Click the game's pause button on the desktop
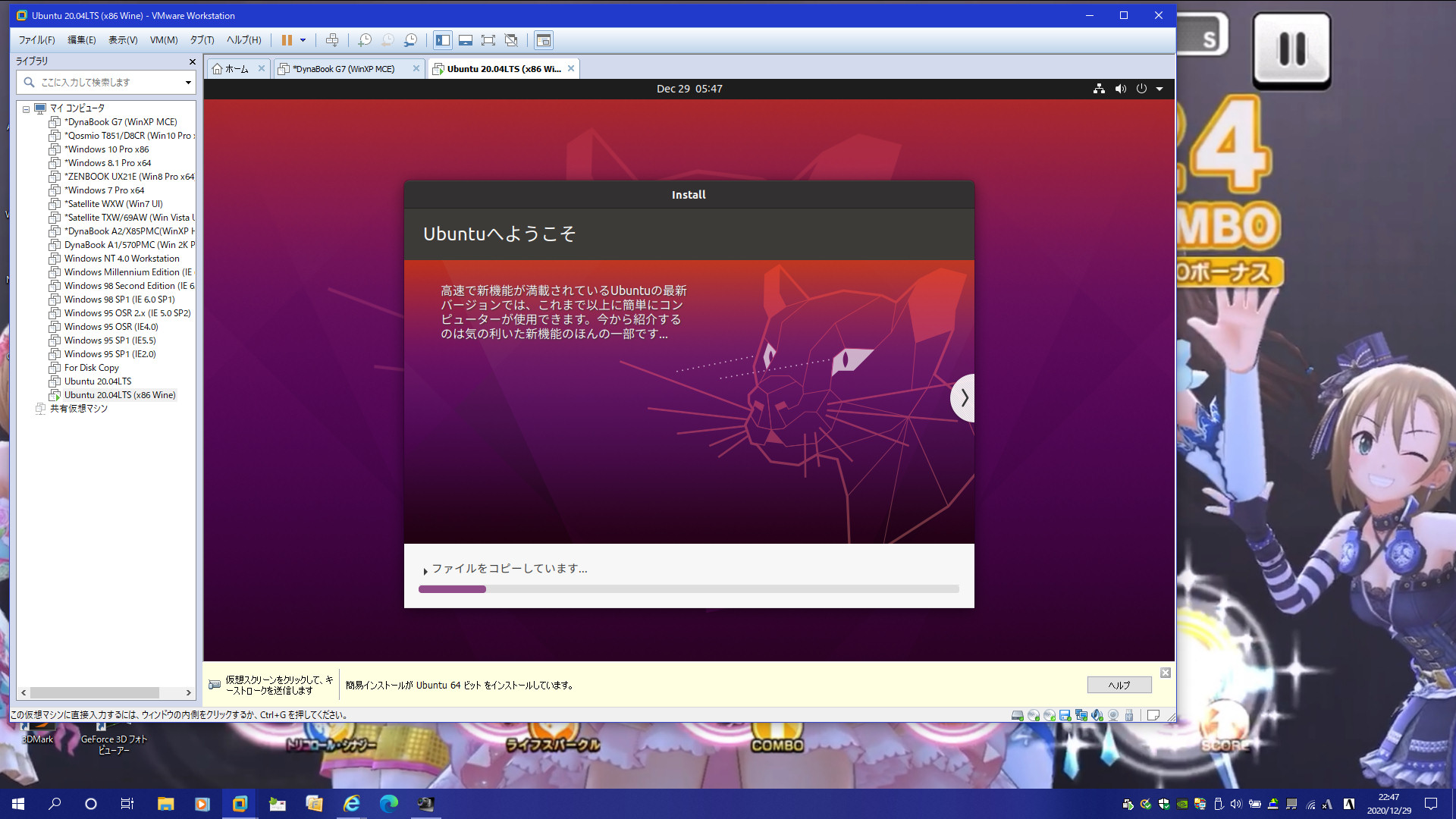 pos(1291,49)
